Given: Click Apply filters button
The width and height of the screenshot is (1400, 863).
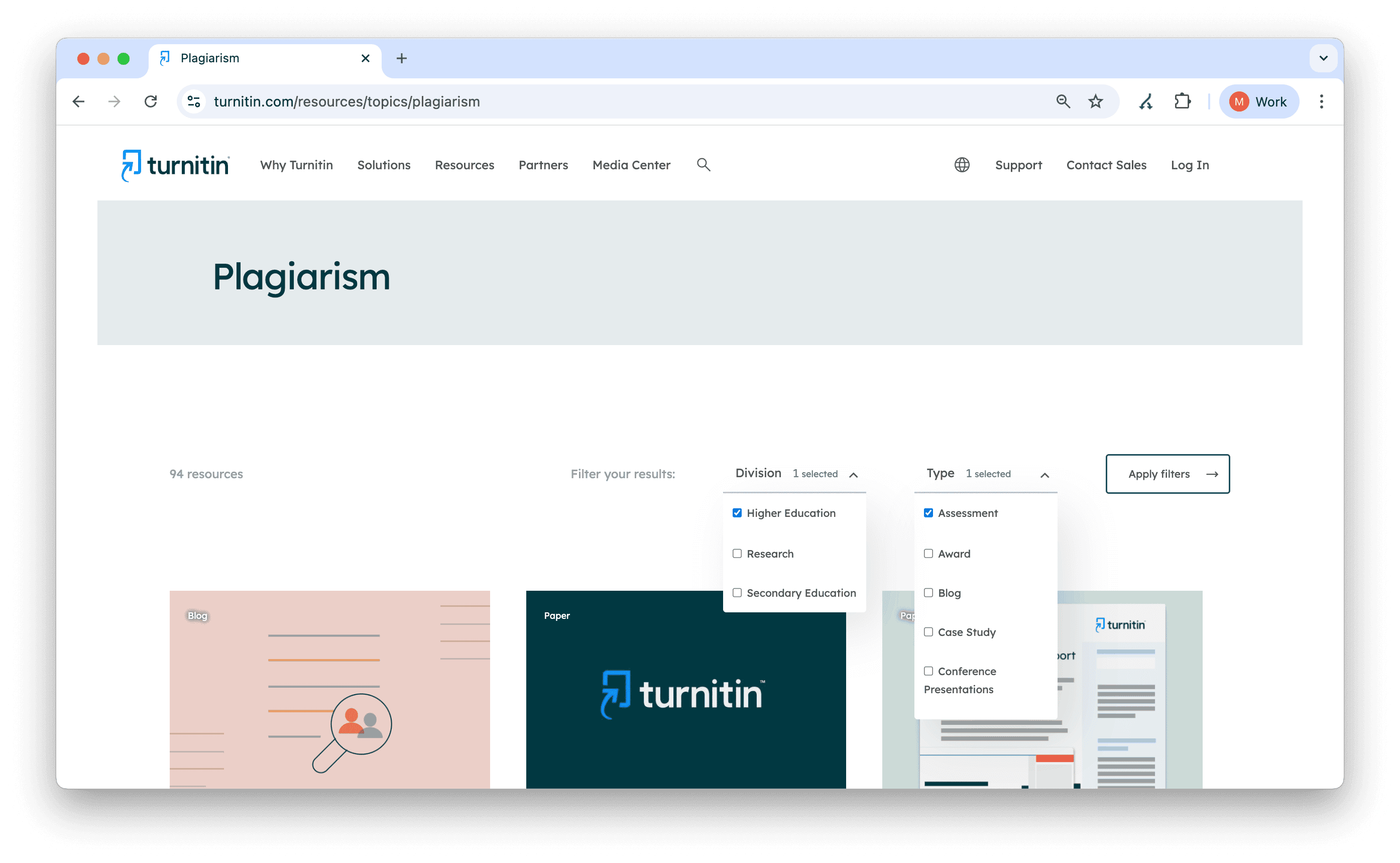Looking at the screenshot, I should [1167, 474].
